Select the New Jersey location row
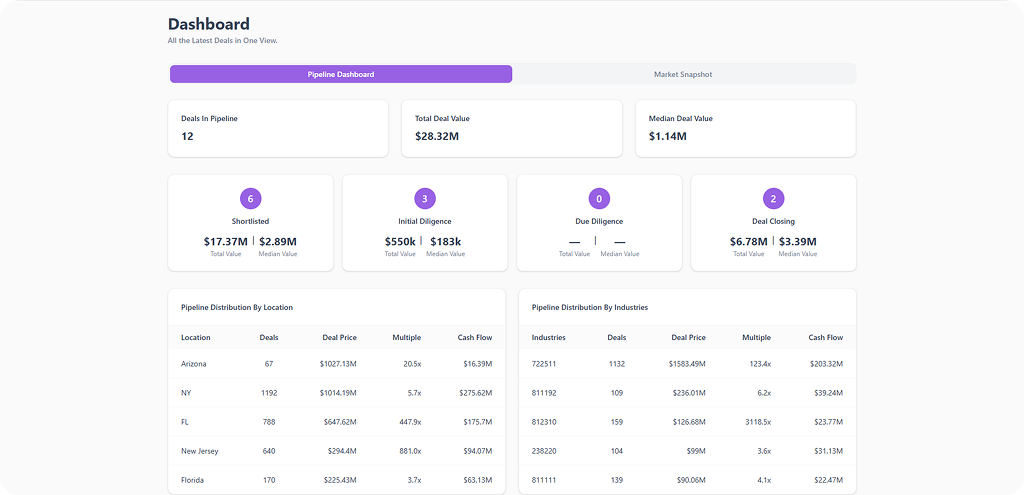1024x495 pixels. click(200, 451)
